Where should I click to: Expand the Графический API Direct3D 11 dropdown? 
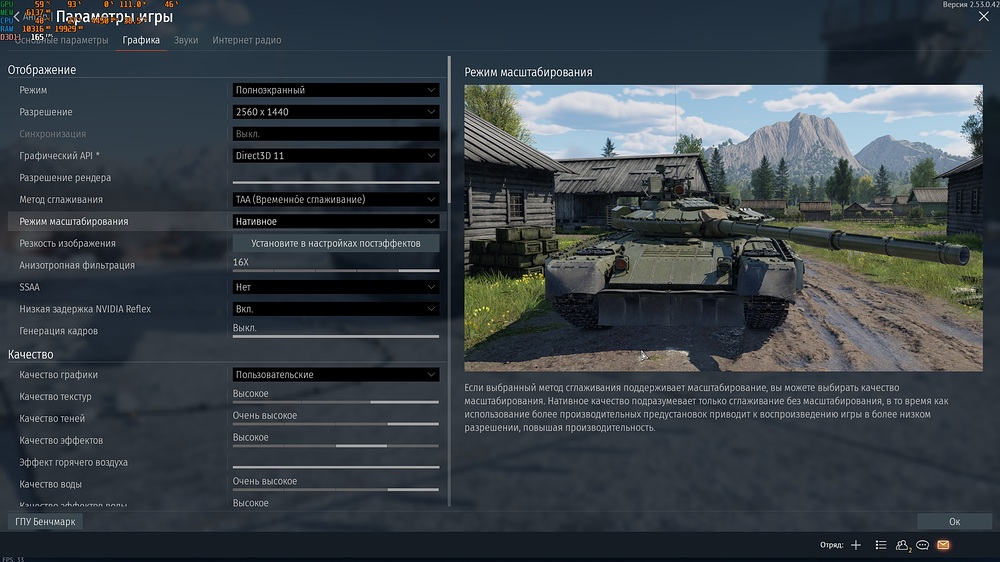point(336,156)
